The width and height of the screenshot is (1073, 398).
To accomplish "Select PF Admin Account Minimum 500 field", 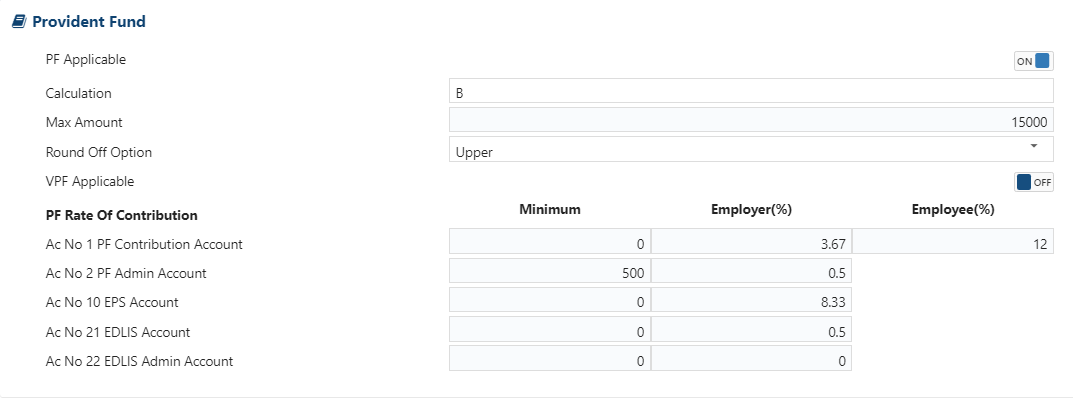I will [550, 271].
